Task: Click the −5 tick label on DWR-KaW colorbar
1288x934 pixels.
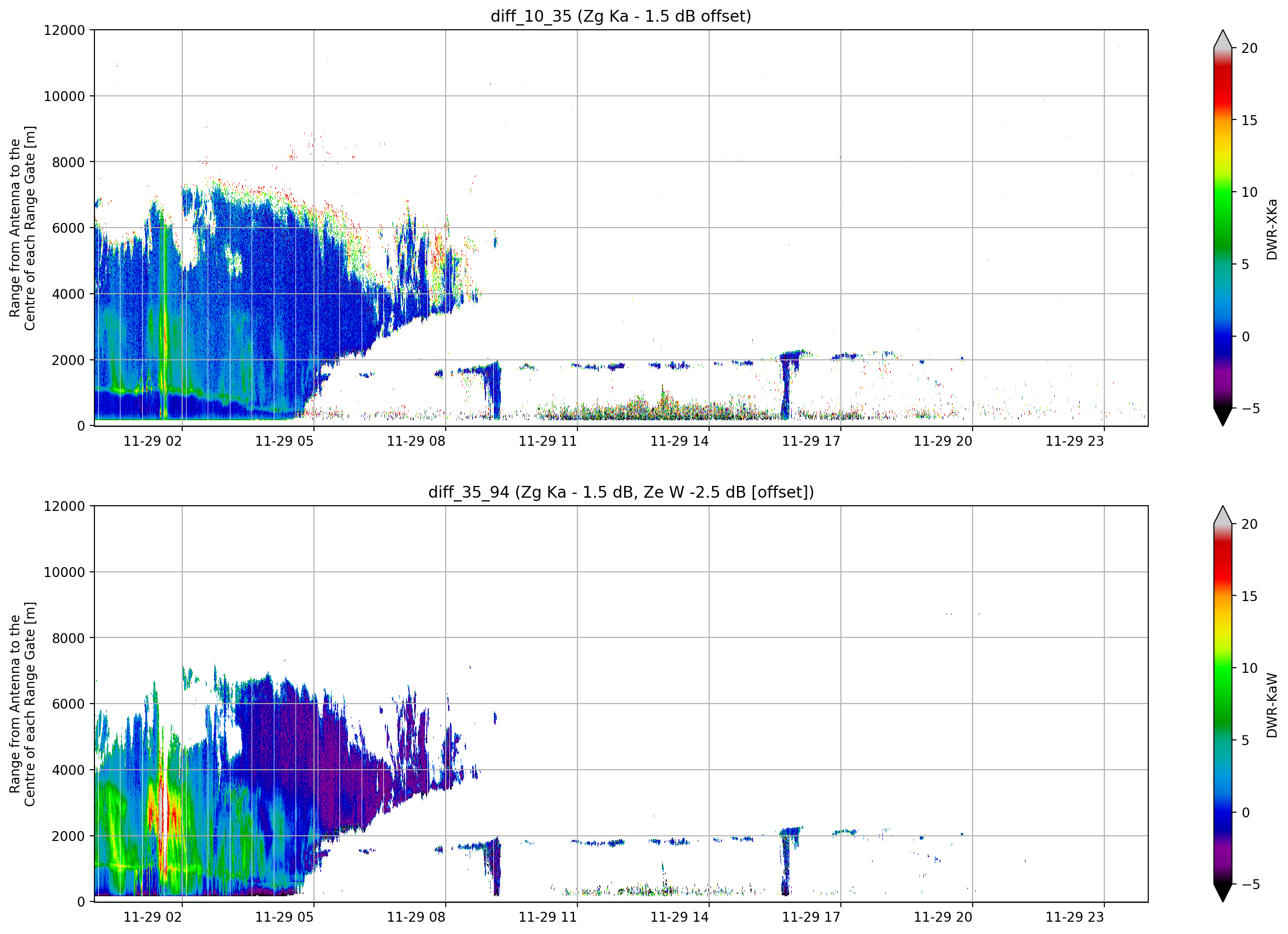Action: (1251, 884)
